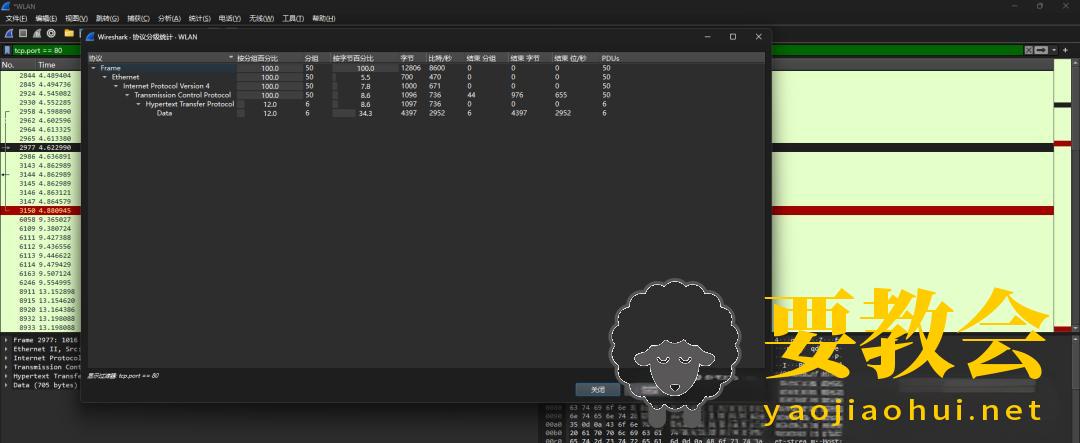
Task: Select the Transmission Control Protocol row
Action: coord(426,95)
